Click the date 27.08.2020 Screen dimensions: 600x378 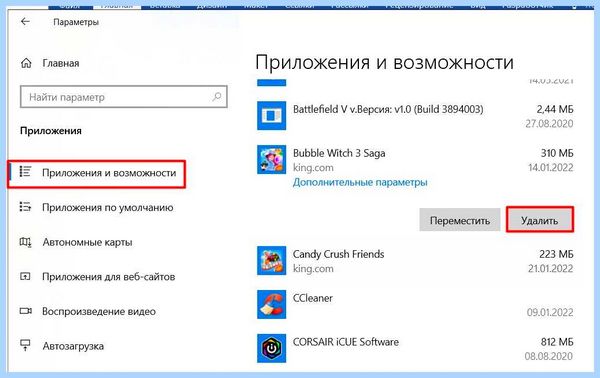[x=549, y=124]
